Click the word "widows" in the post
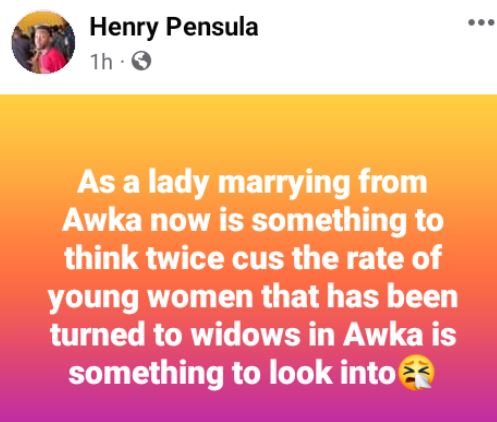 tap(246, 334)
